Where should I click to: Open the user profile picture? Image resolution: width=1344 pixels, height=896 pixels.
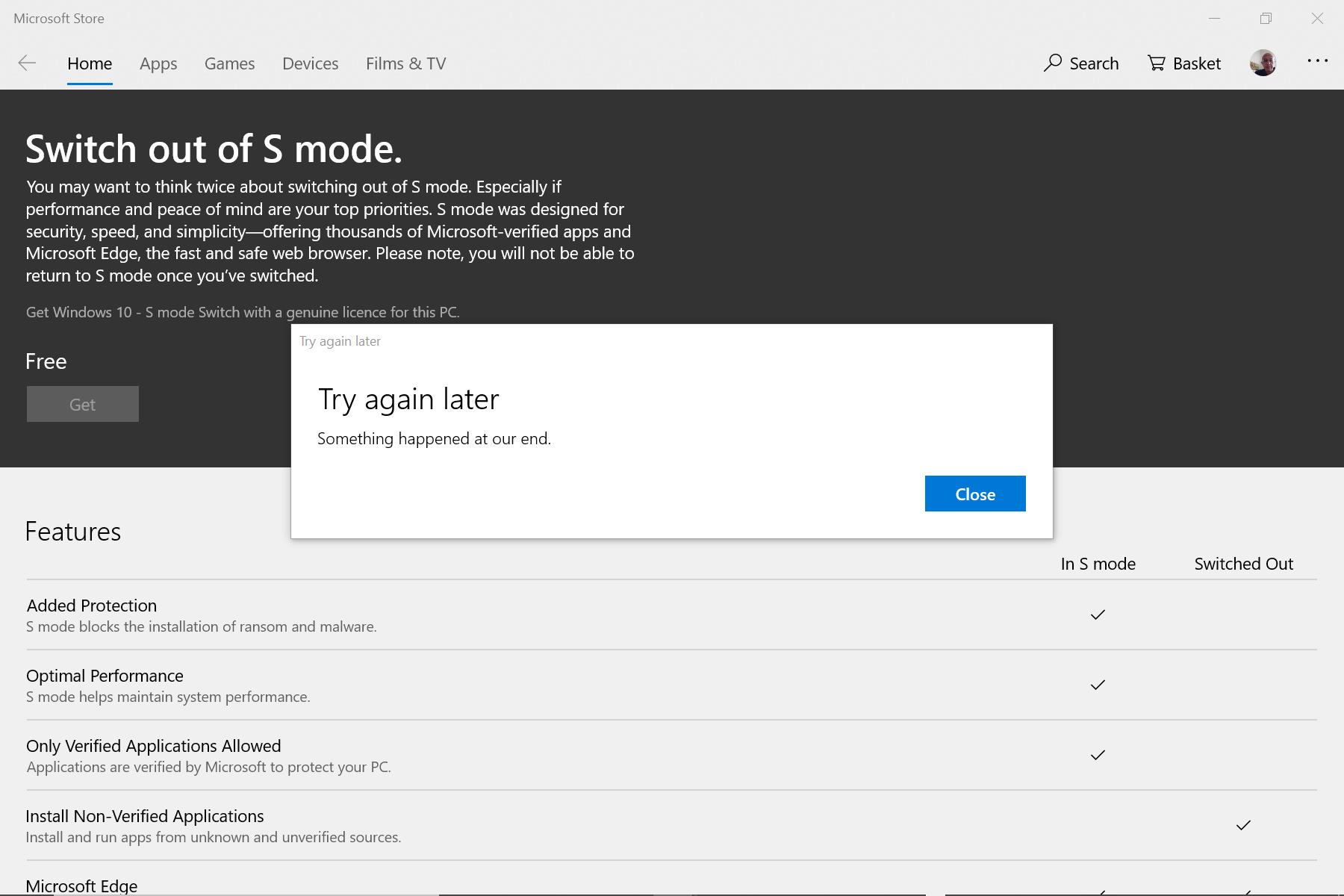(1263, 63)
